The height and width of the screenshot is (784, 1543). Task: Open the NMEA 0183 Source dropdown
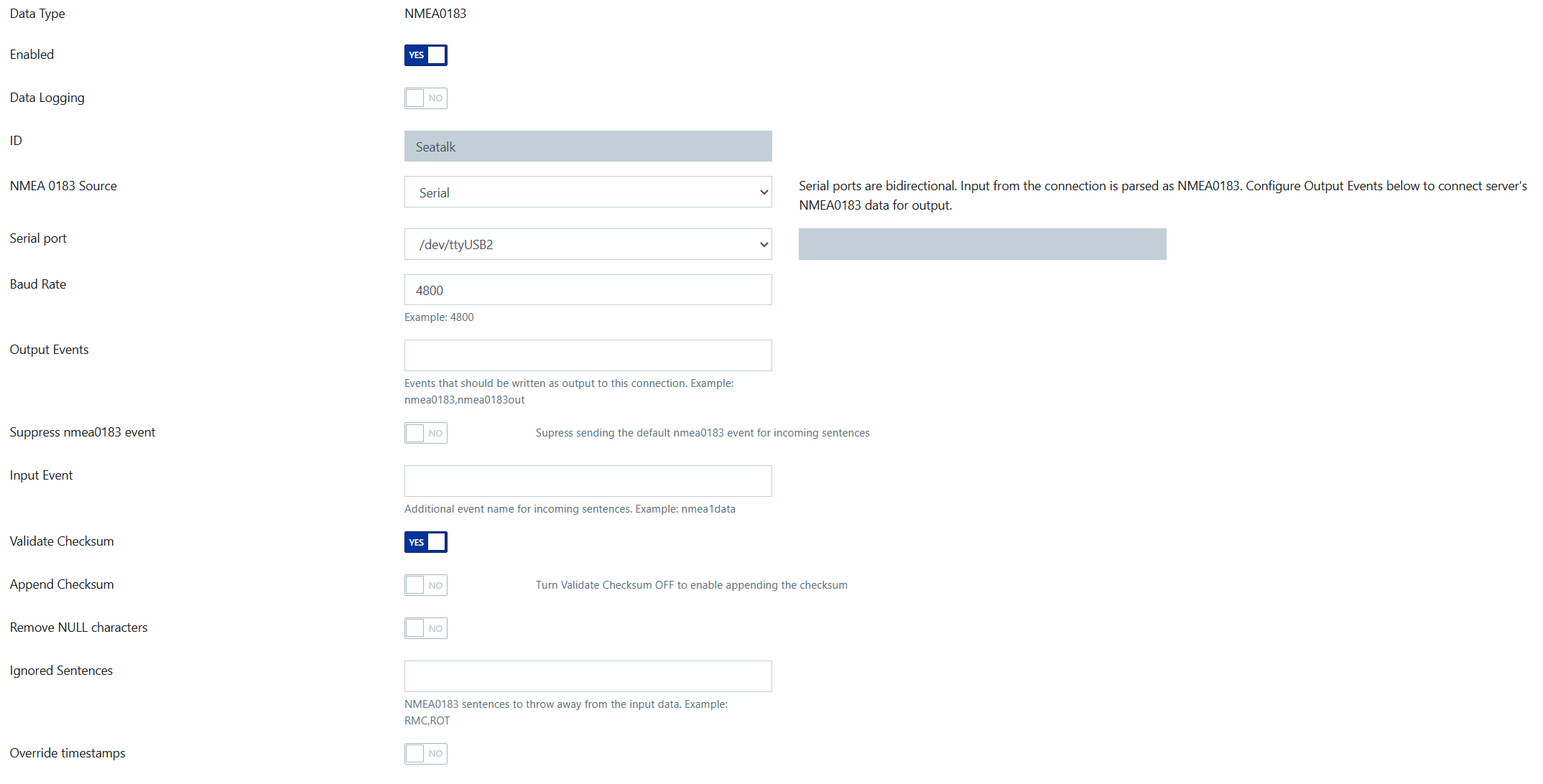pyautogui.click(x=588, y=192)
